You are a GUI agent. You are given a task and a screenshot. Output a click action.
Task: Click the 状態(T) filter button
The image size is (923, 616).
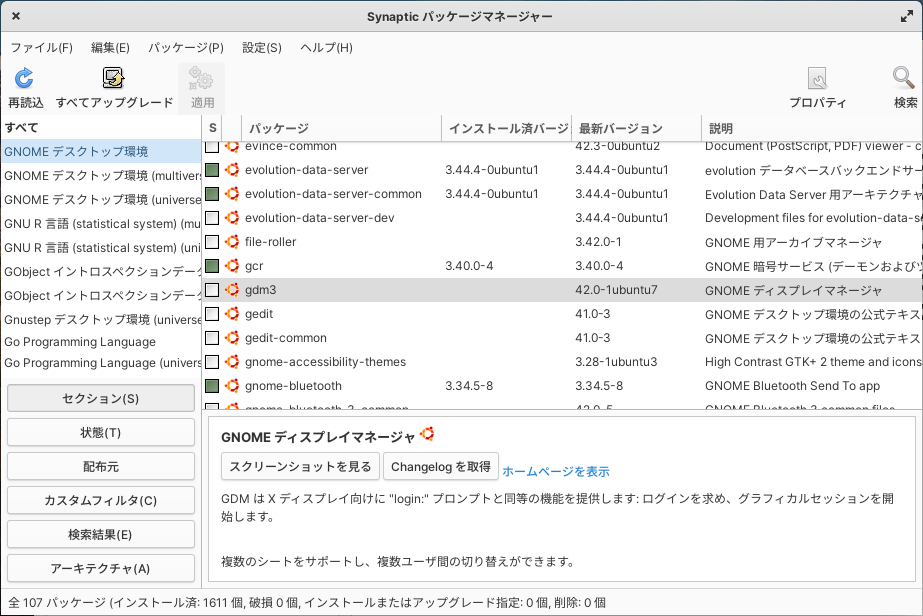pos(101,432)
